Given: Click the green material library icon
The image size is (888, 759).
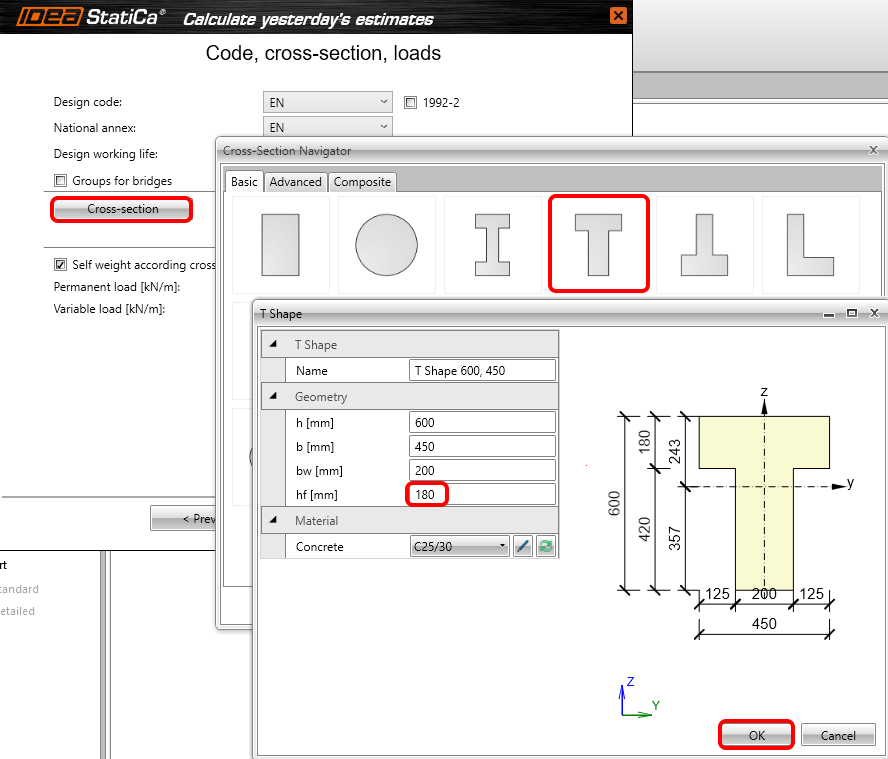Looking at the screenshot, I should tap(545, 547).
